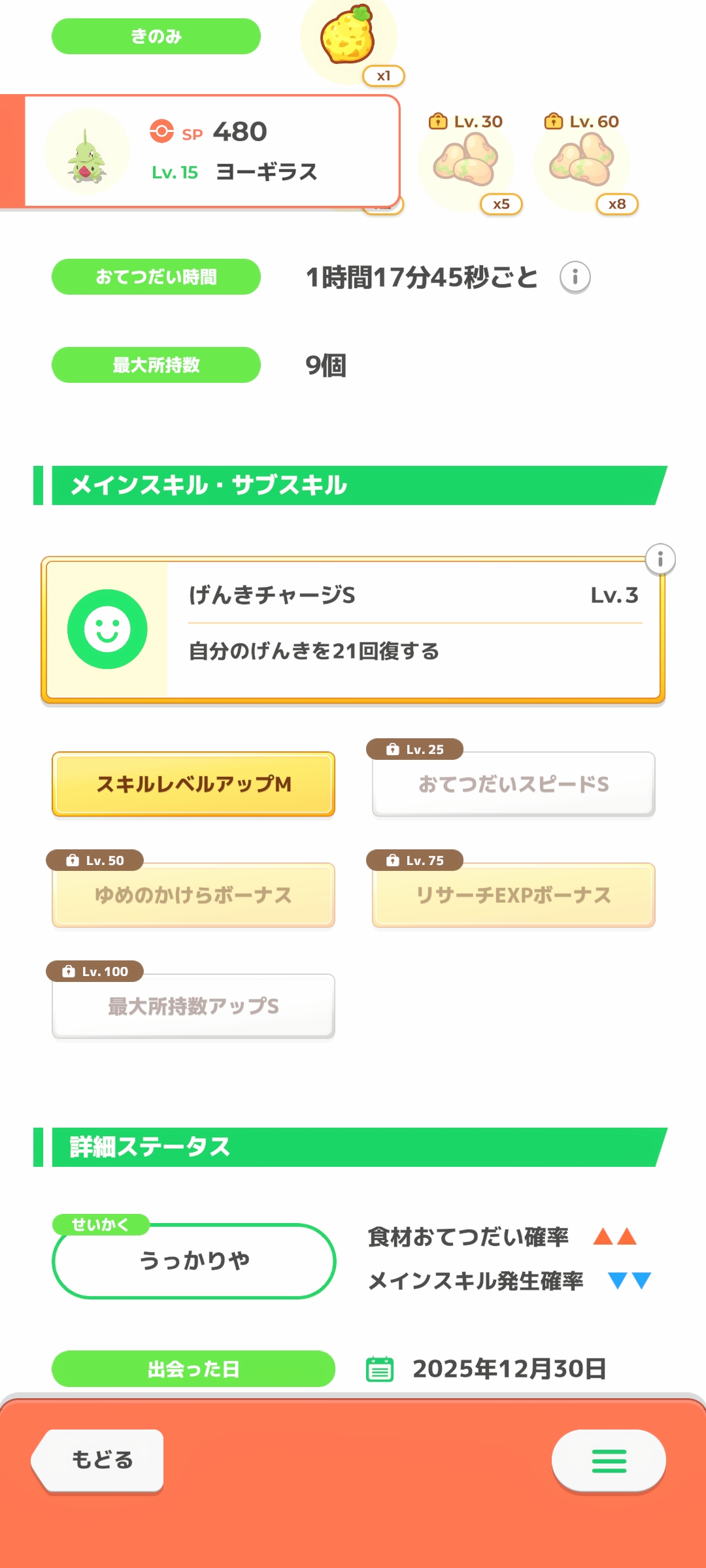Screen dimensions: 706x1568
Task: Tap the ヨーギラス Pokémon portrait
Action: click(87, 152)
